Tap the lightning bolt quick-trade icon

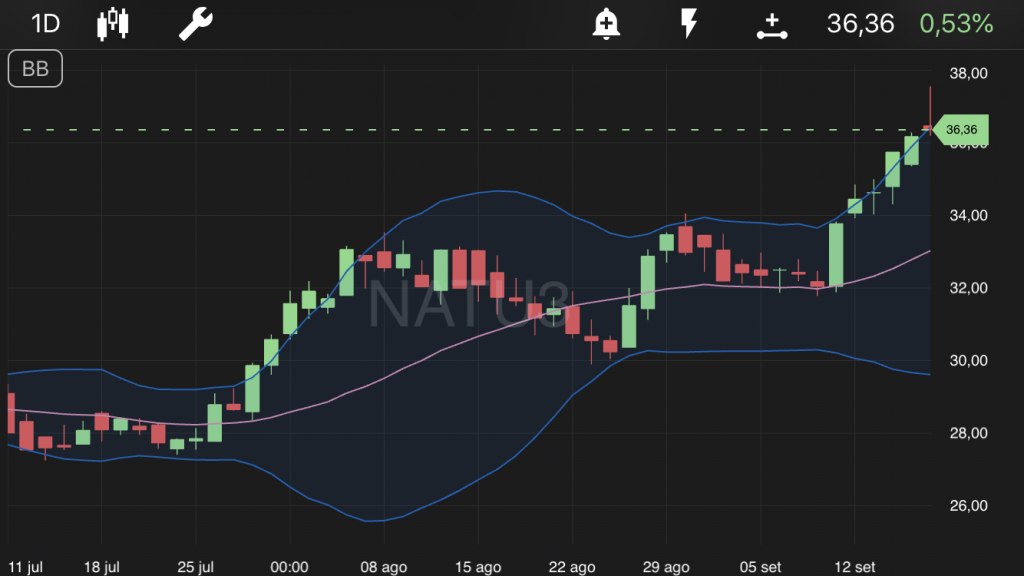(689, 24)
